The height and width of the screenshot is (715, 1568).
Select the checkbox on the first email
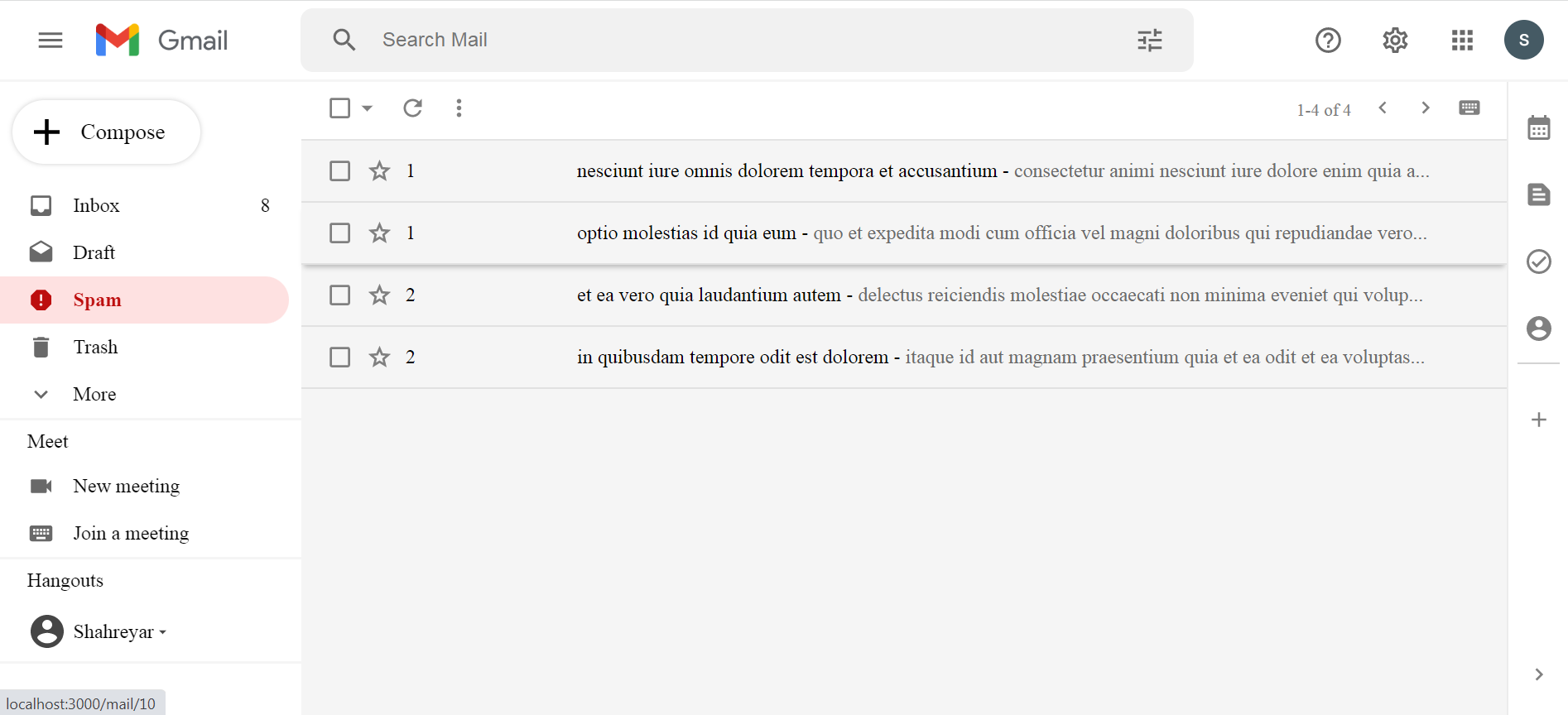pyautogui.click(x=339, y=170)
